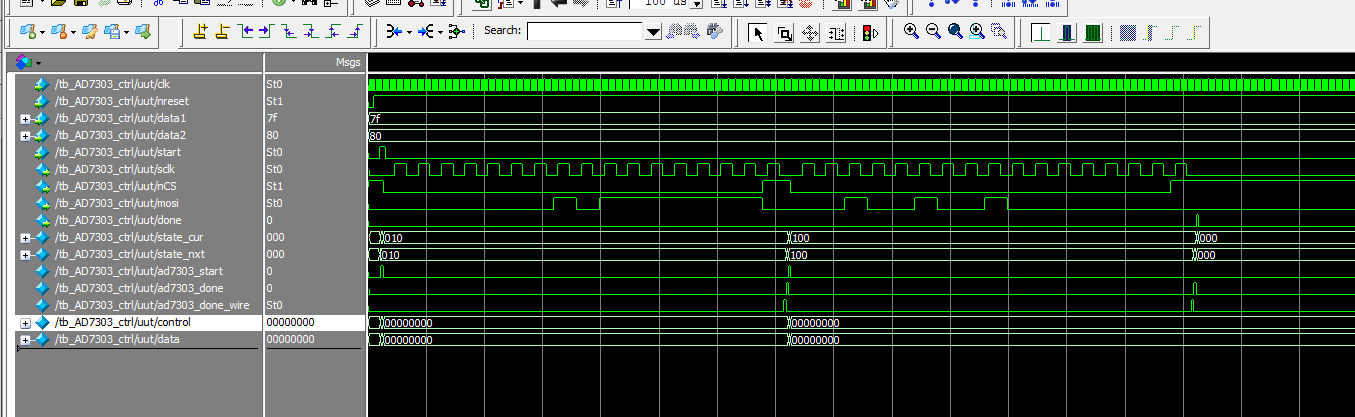The height and width of the screenshot is (417, 1355).
Task: Zoom in on the active cursor
Action: (977, 32)
